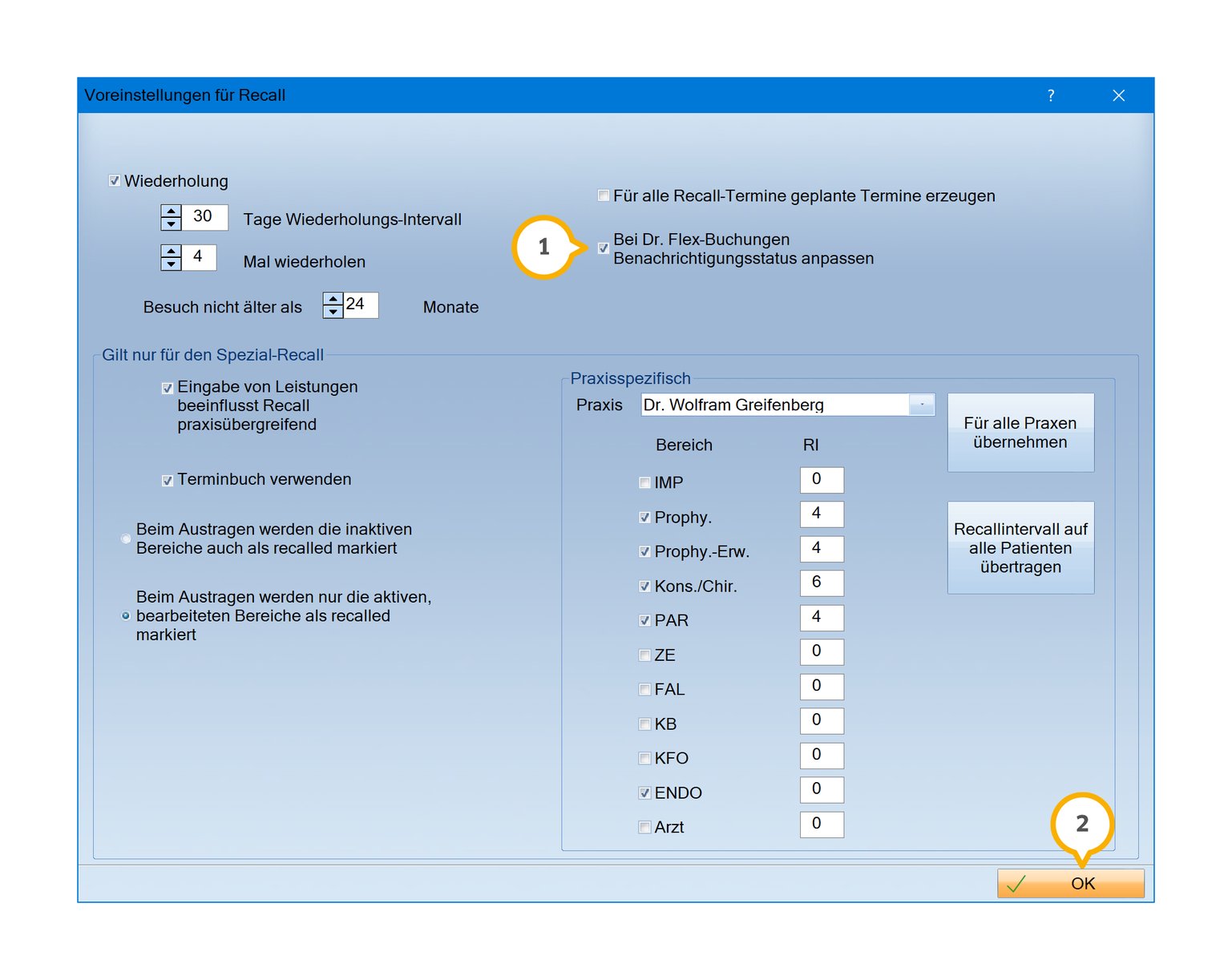This screenshot has height=980, width=1232.
Task: Select inactive areas also recalled radio option
Action: pyautogui.click(x=126, y=538)
